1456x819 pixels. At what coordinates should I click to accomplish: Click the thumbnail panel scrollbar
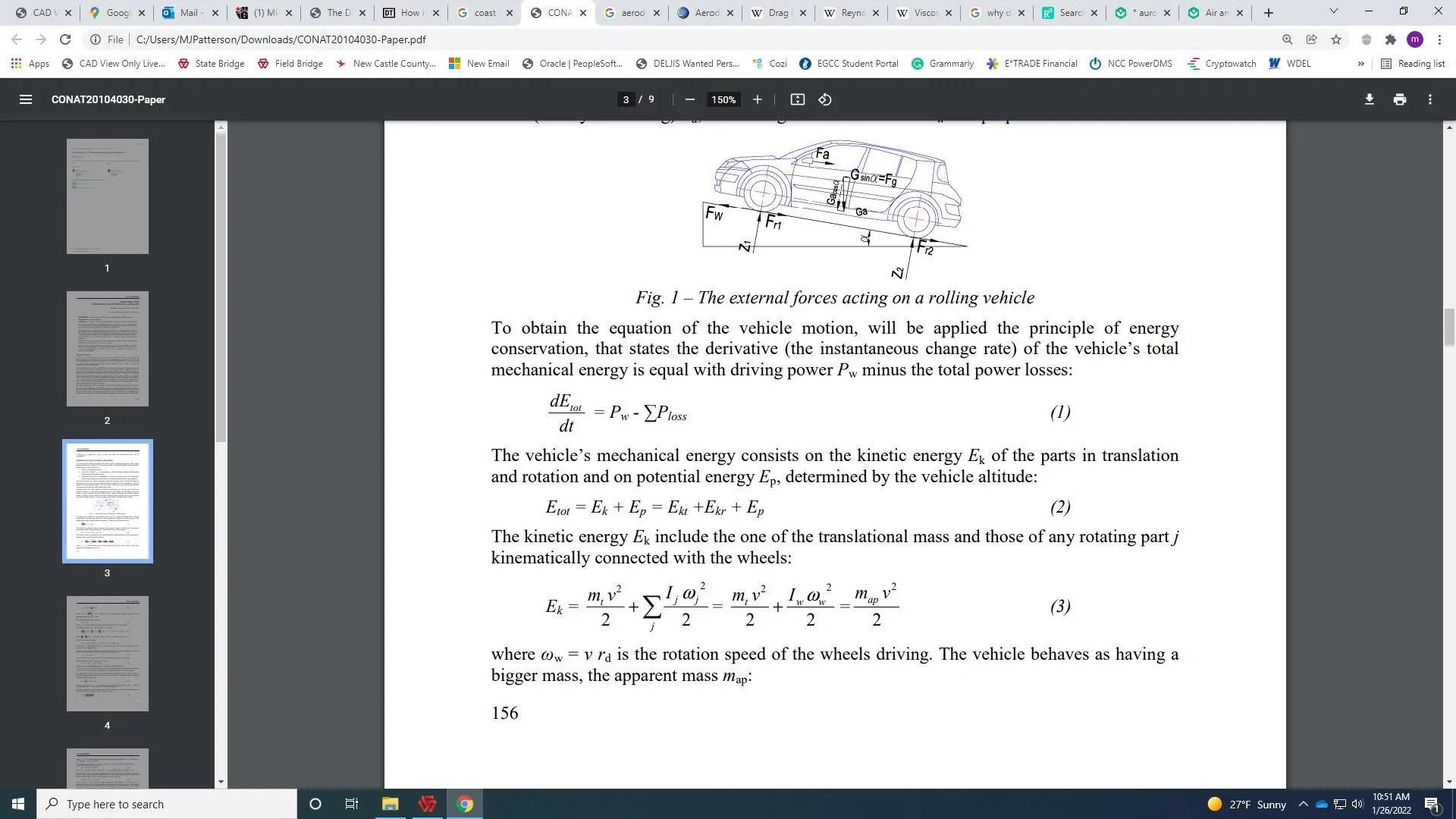point(221,287)
